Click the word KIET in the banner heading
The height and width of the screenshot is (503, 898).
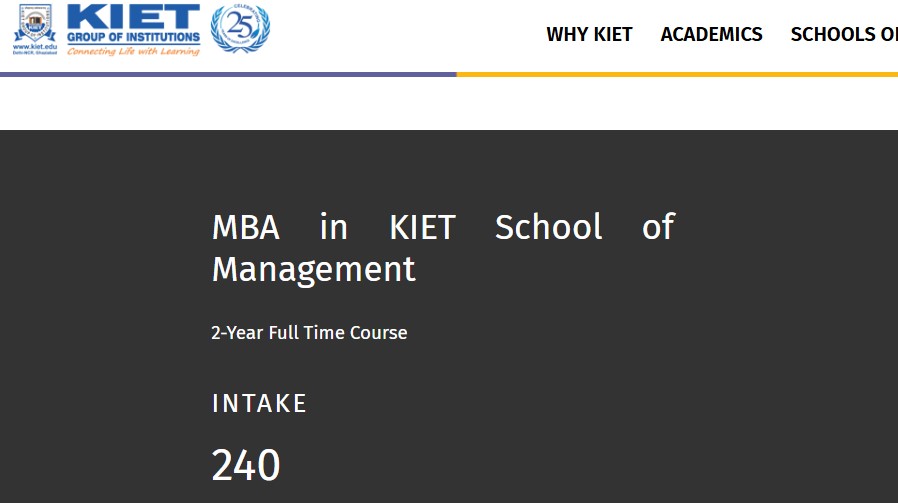pyautogui.click(x=423, y=227)
